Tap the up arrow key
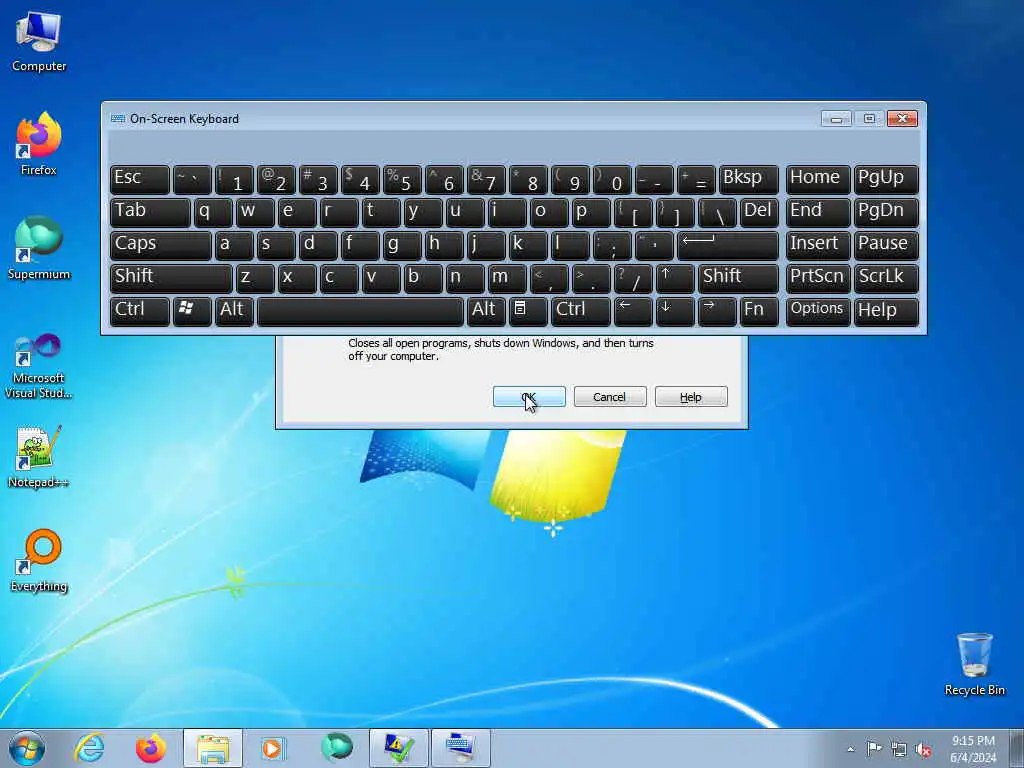Viewport: 1024px width, 768px height. click(675, 279)
